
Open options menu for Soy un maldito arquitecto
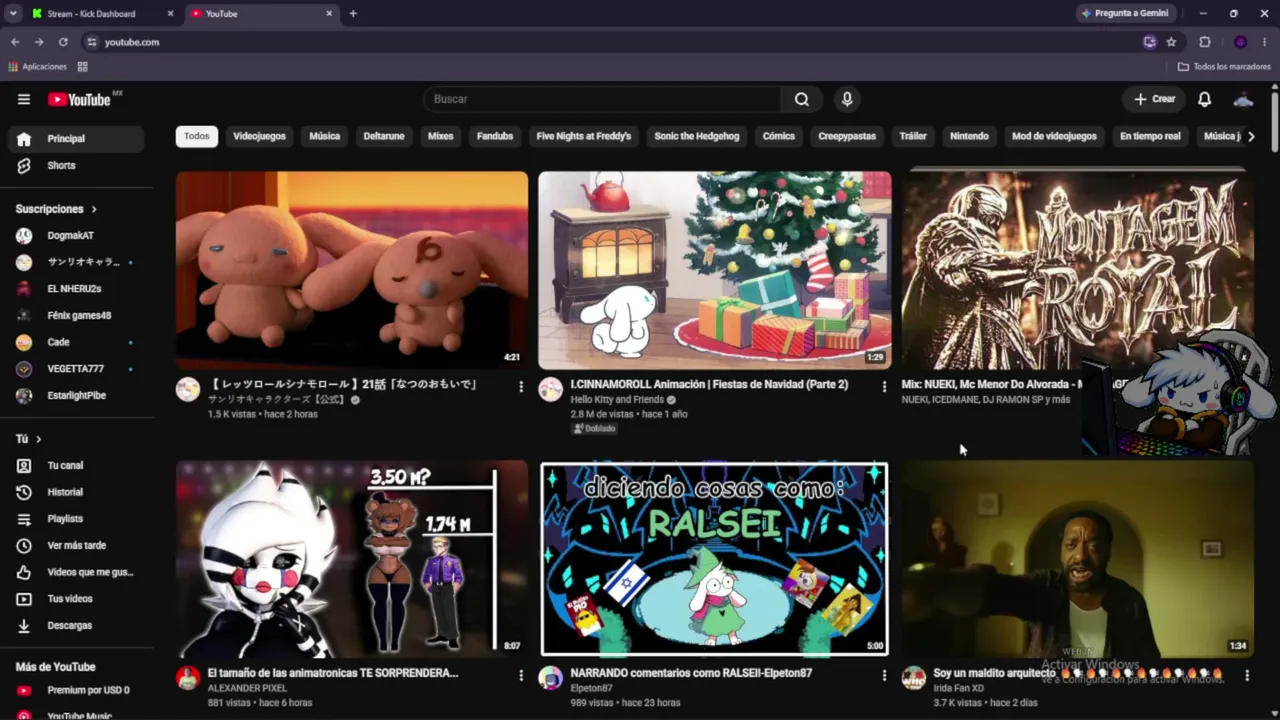pos(1247,675)
